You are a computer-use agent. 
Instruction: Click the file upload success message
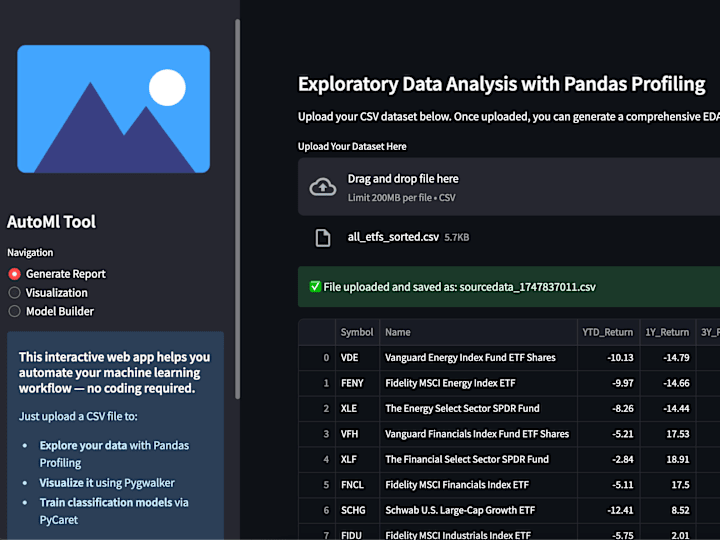tap(509, 287)
